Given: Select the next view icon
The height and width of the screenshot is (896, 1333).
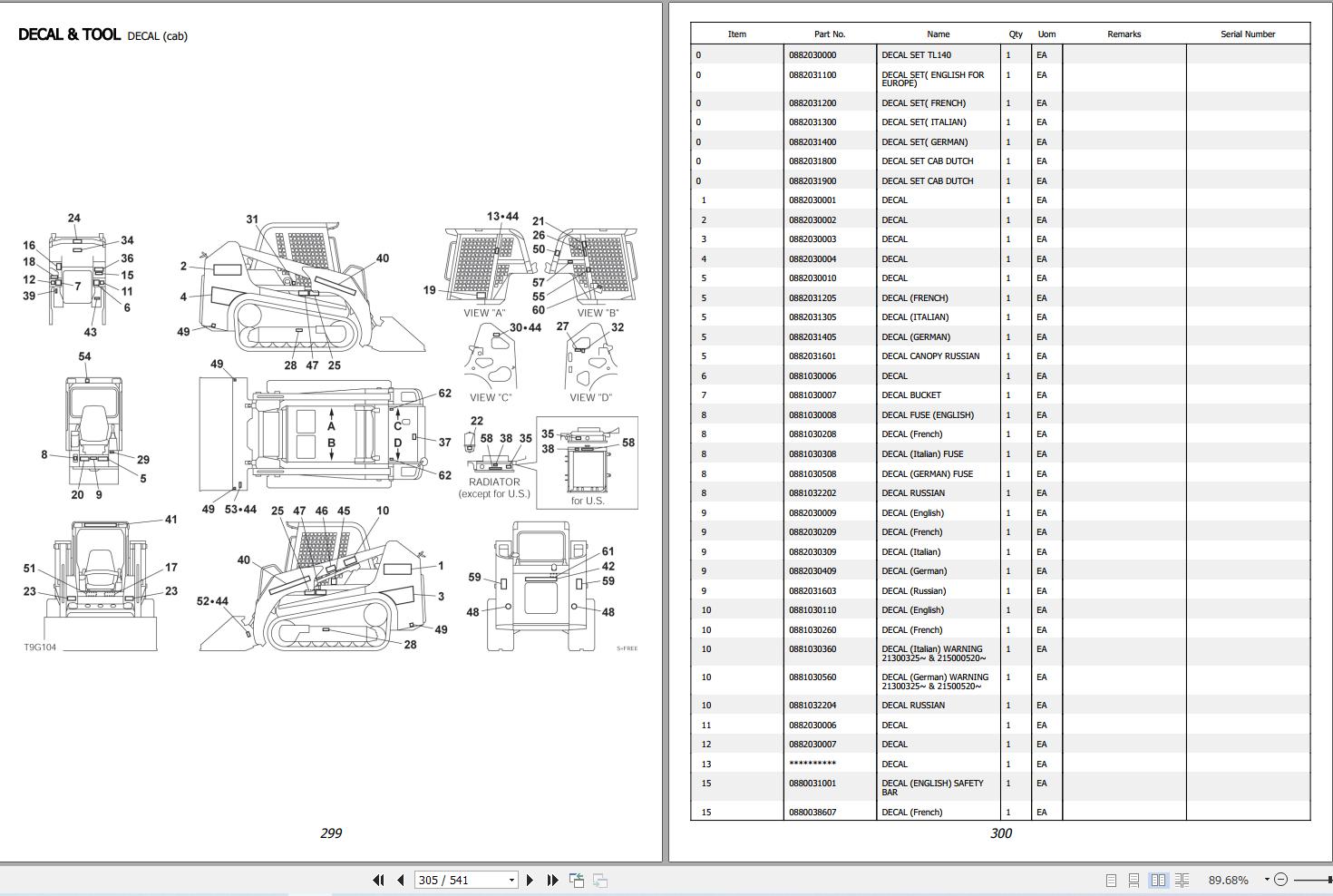Looking at the screenshot, I should click(600, 880).
